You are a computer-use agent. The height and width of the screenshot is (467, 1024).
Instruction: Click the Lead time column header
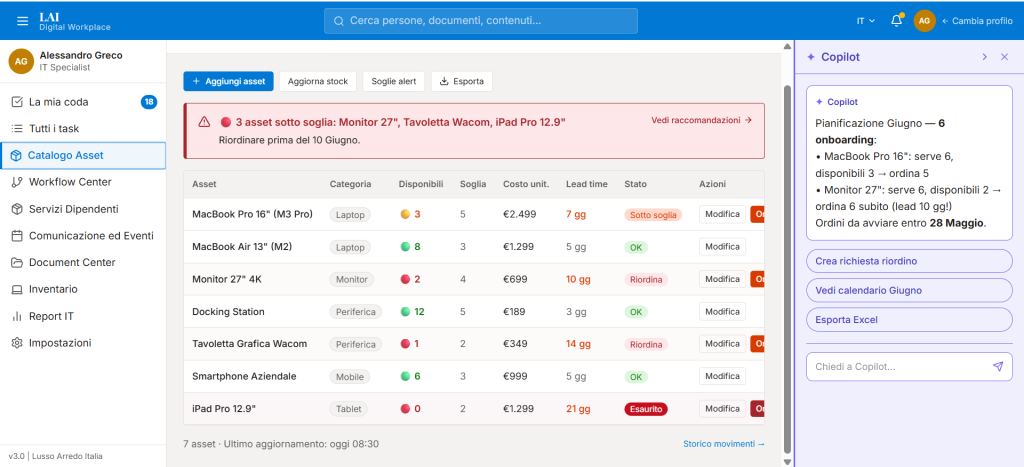[x=586, y=184]
